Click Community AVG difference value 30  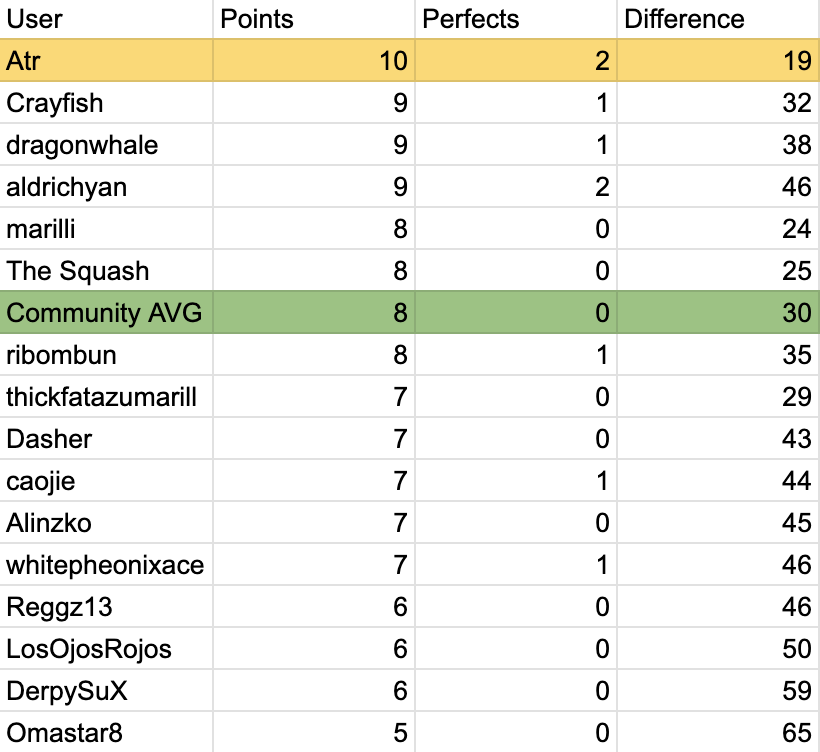[718, 313]
